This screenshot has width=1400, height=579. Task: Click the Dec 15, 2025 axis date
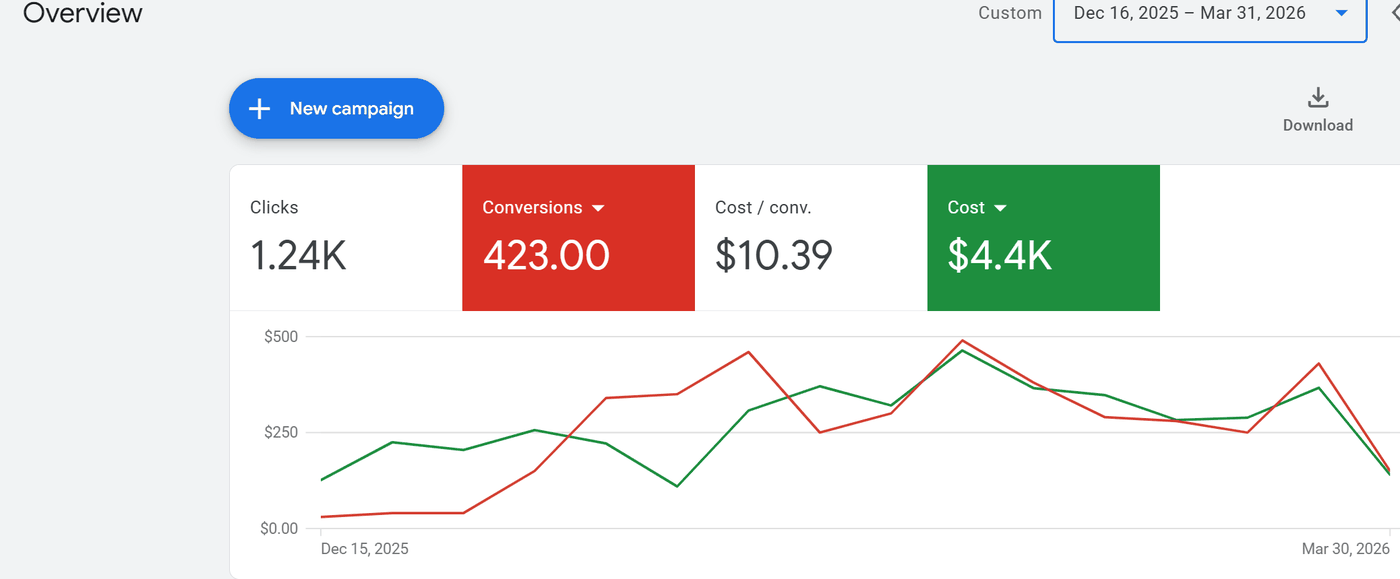(x=364, y=549)
